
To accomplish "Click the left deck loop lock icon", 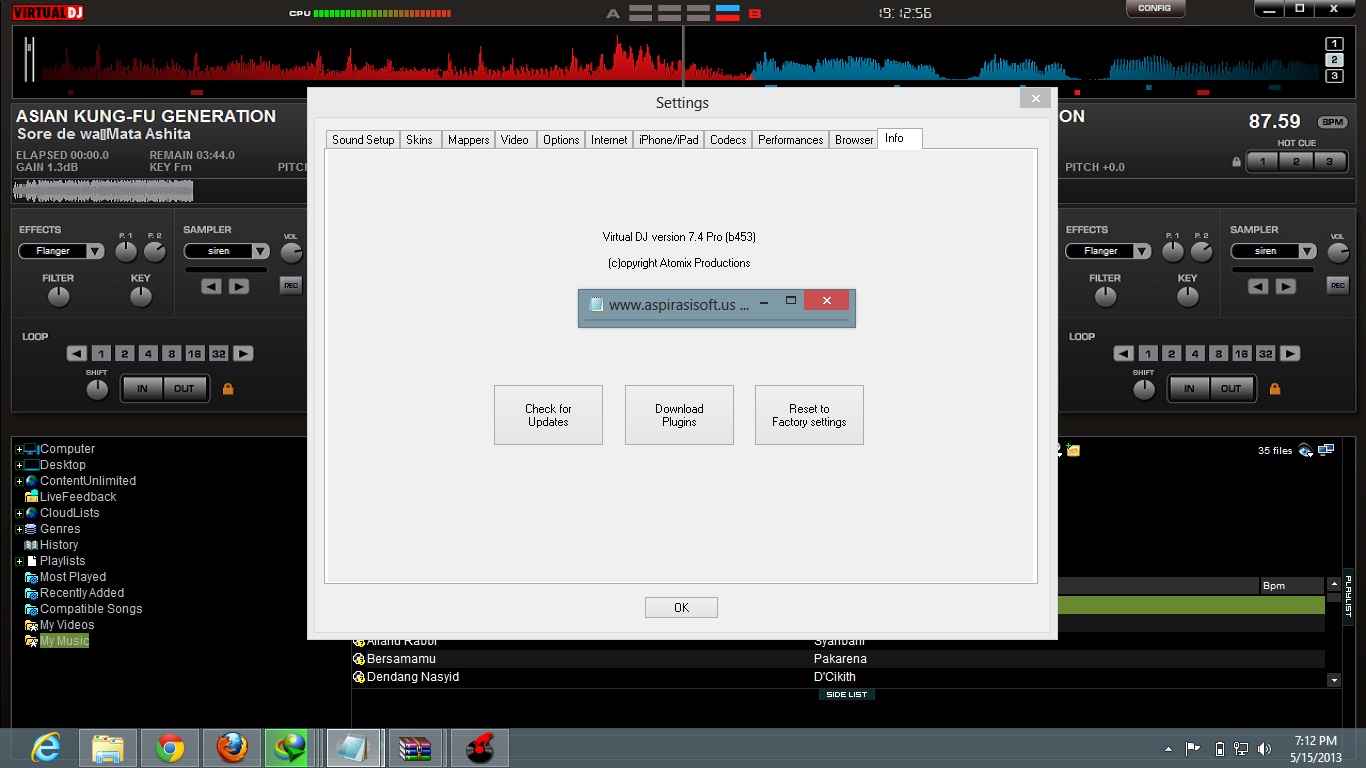I will [228, 388].
